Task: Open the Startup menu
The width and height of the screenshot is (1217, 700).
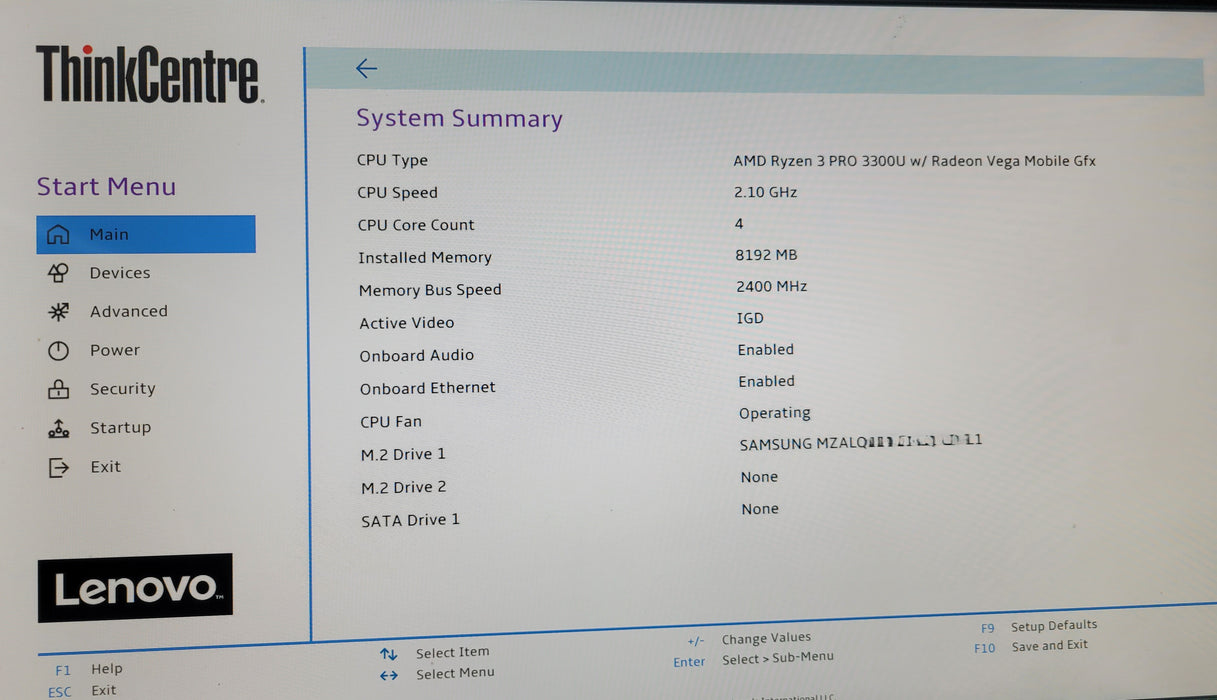Action: pos(120,428)
